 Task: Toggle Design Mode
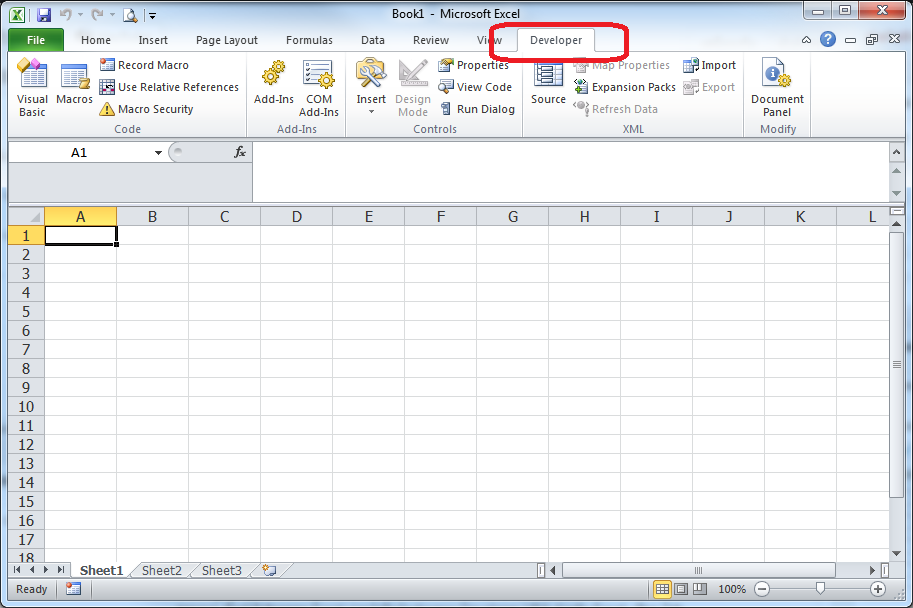pyautogui.click(x=413, y=87)
